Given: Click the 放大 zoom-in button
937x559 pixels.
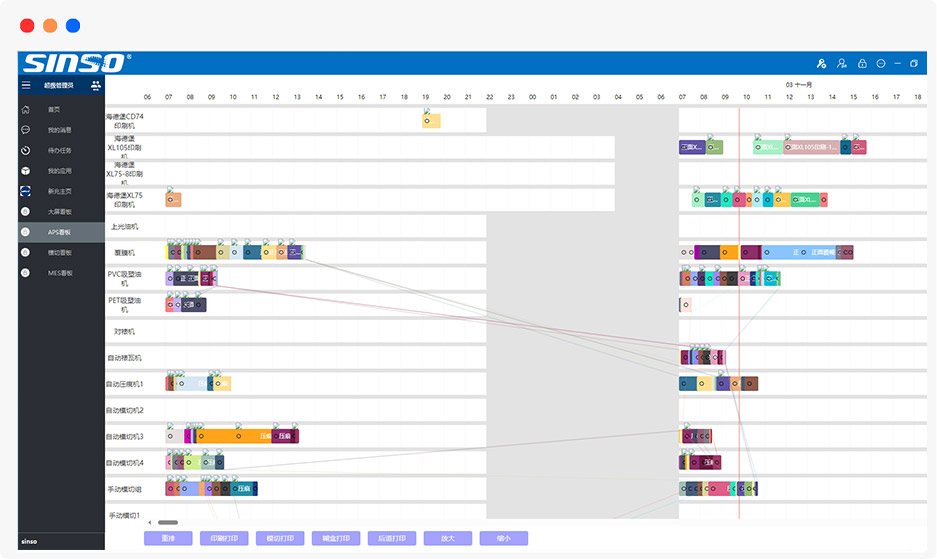Looking at the screenshot, I should [447, 538].
